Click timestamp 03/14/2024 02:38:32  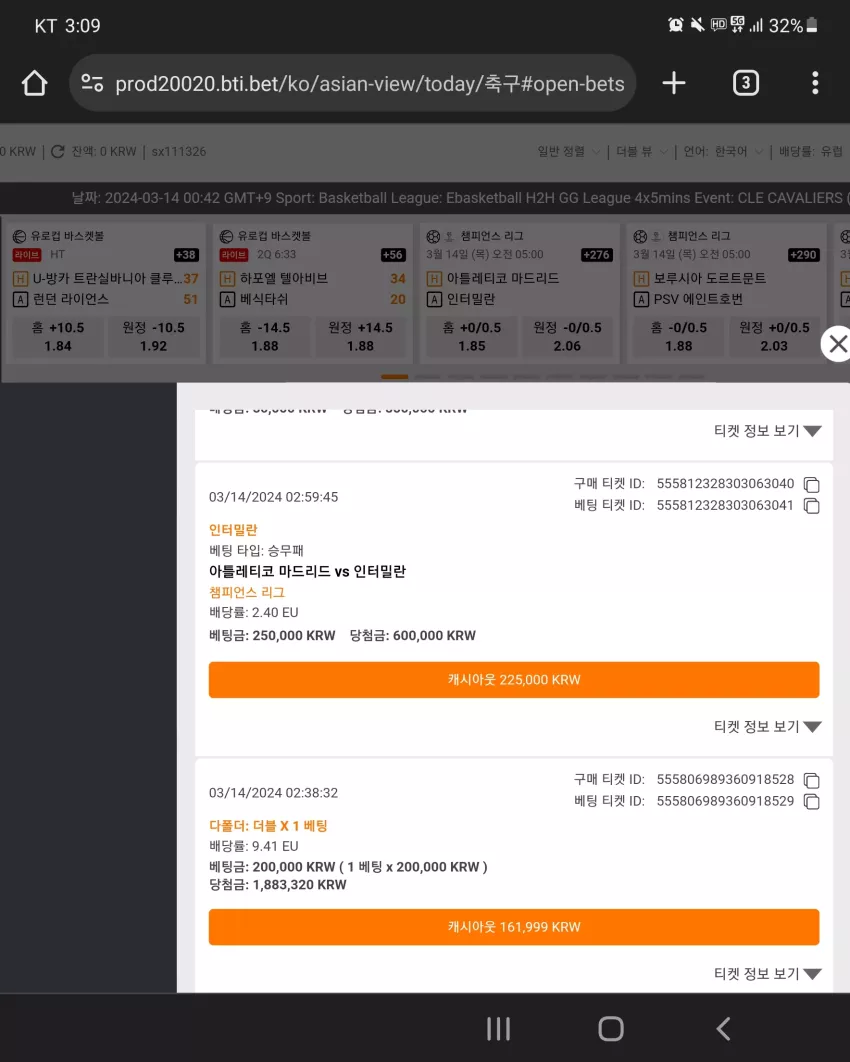[273, 793]
